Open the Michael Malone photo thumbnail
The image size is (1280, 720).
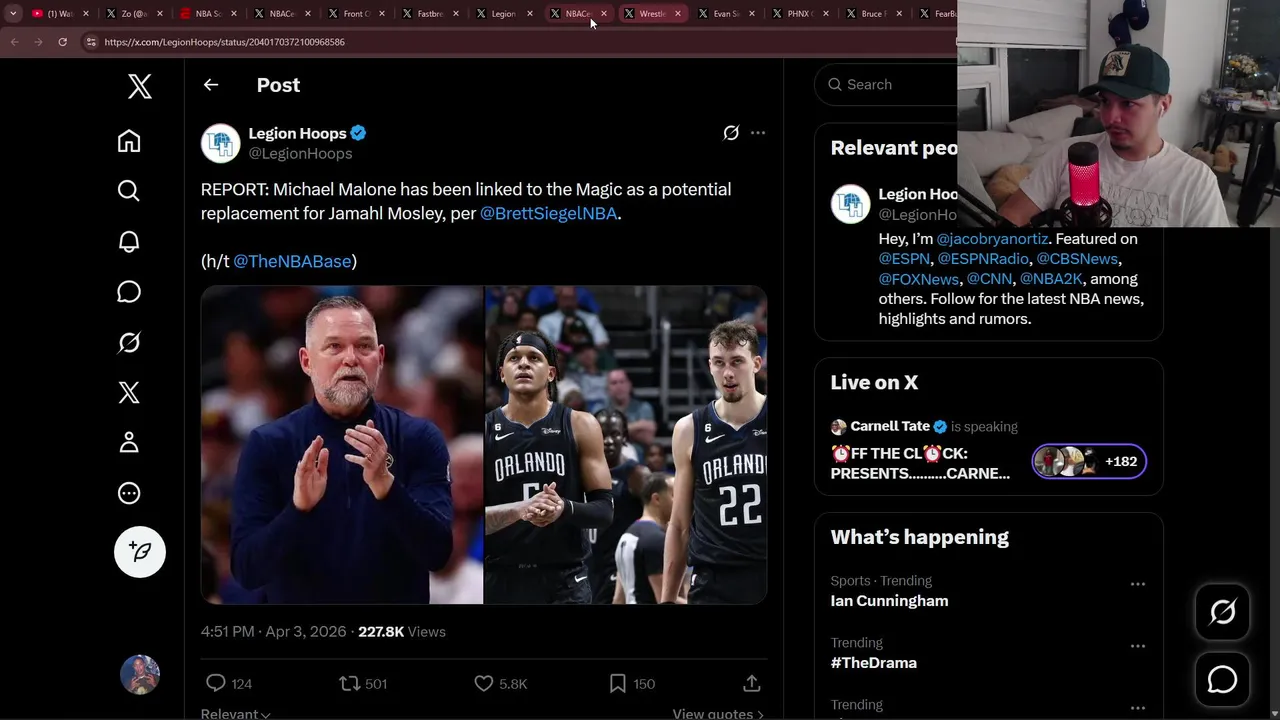tap(342, 445)
